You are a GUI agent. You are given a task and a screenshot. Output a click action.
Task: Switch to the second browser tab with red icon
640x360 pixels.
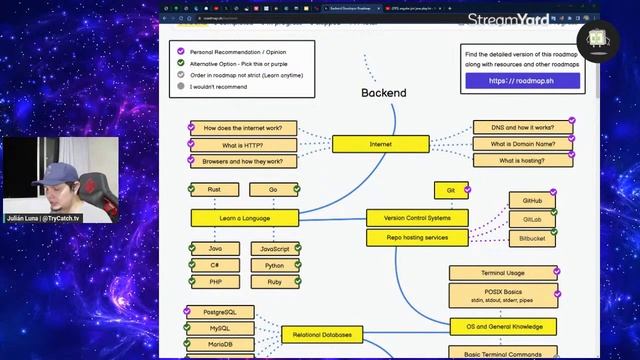click(413, 8)
